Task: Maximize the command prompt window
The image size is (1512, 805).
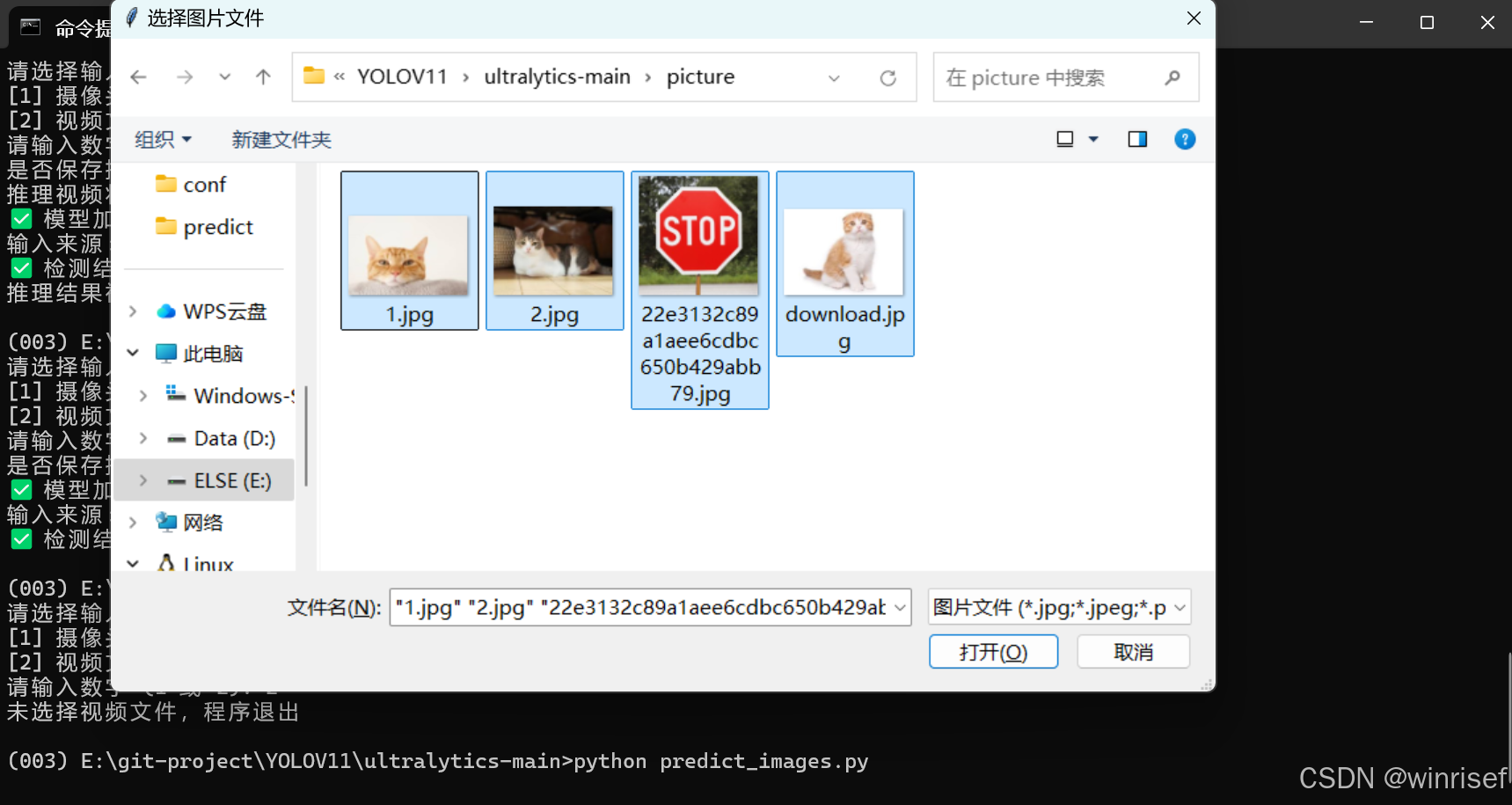Action: [x=1427, y=23]
